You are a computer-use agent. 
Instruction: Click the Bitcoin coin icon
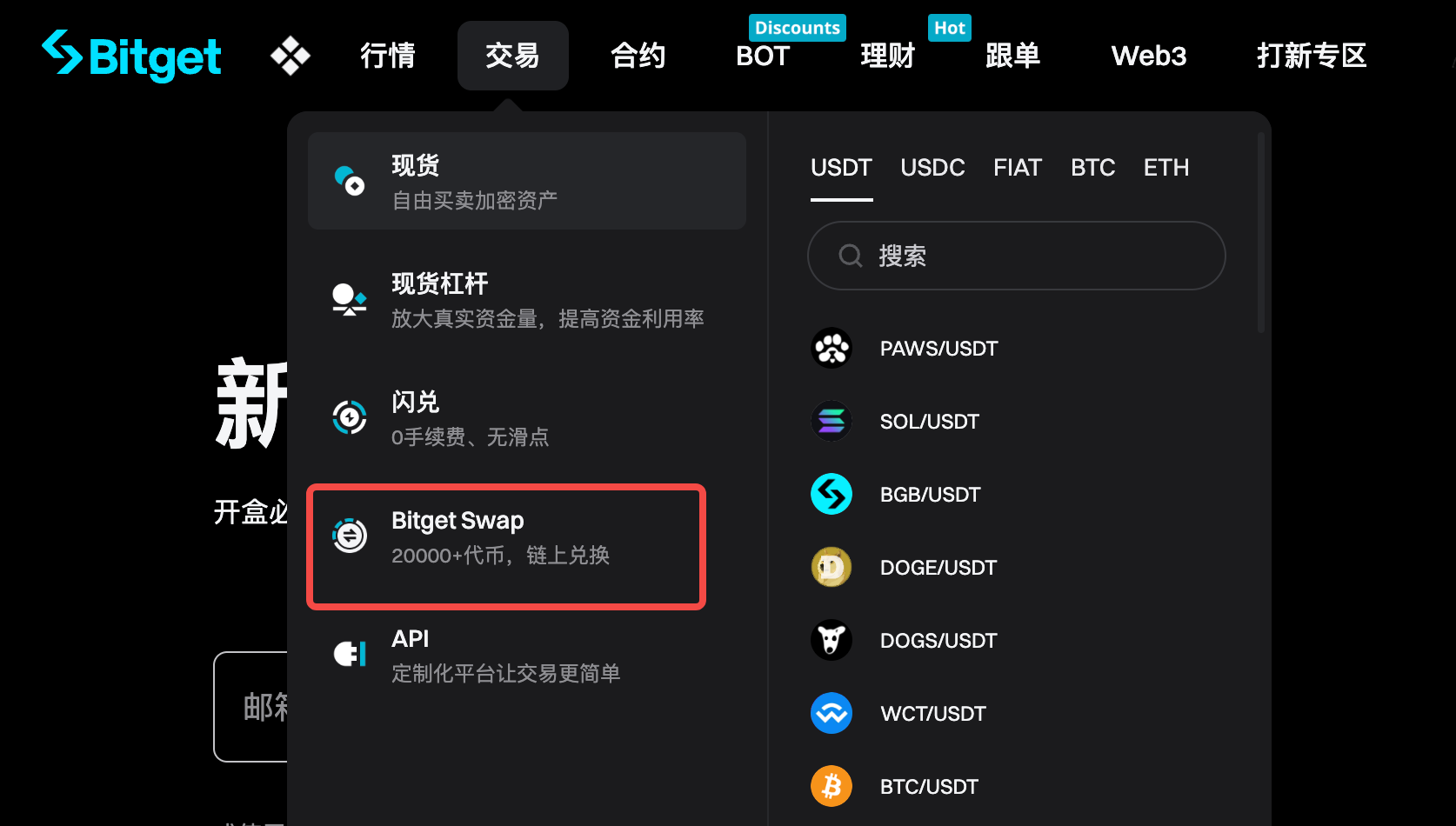[x=832, y=787]
